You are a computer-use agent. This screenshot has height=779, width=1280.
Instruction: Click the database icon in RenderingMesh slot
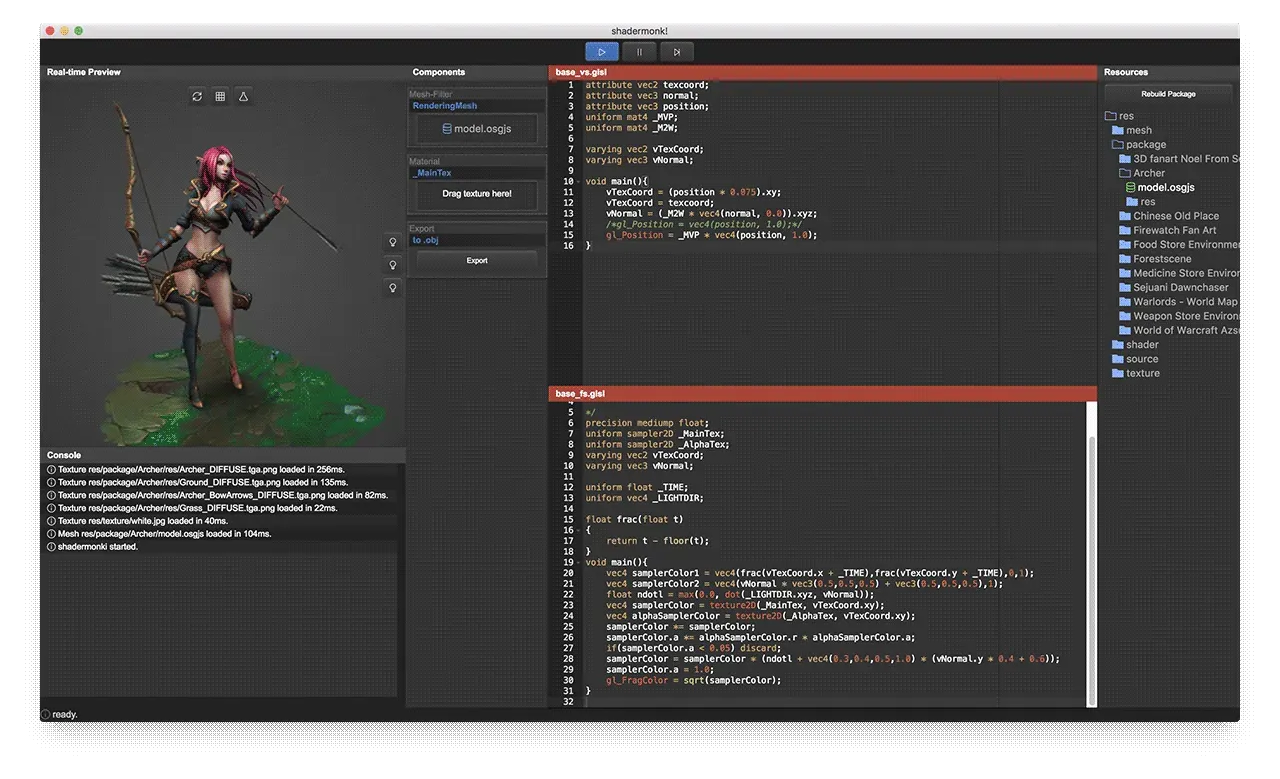(446, 129)
